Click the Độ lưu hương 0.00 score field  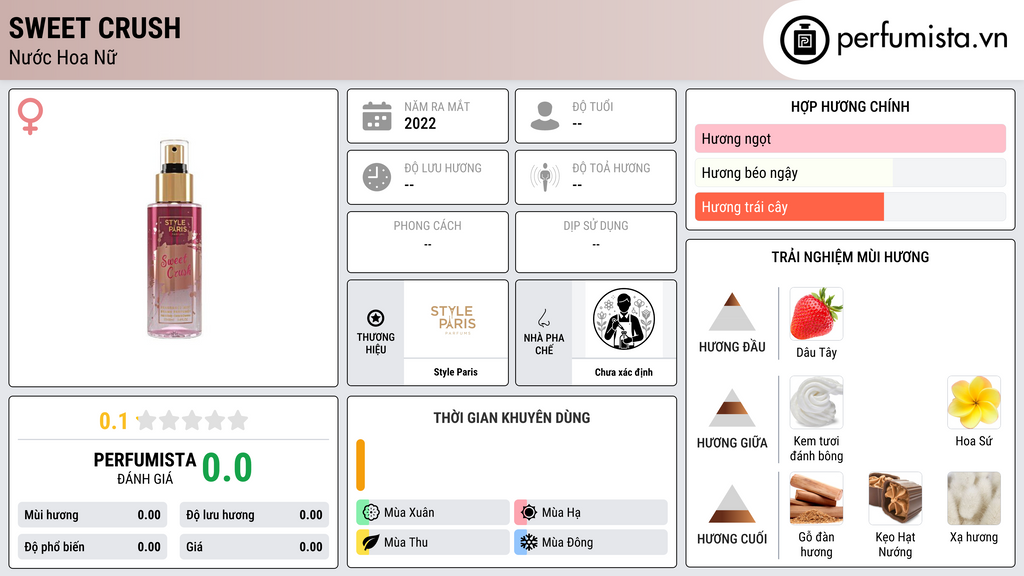(254, 515)
